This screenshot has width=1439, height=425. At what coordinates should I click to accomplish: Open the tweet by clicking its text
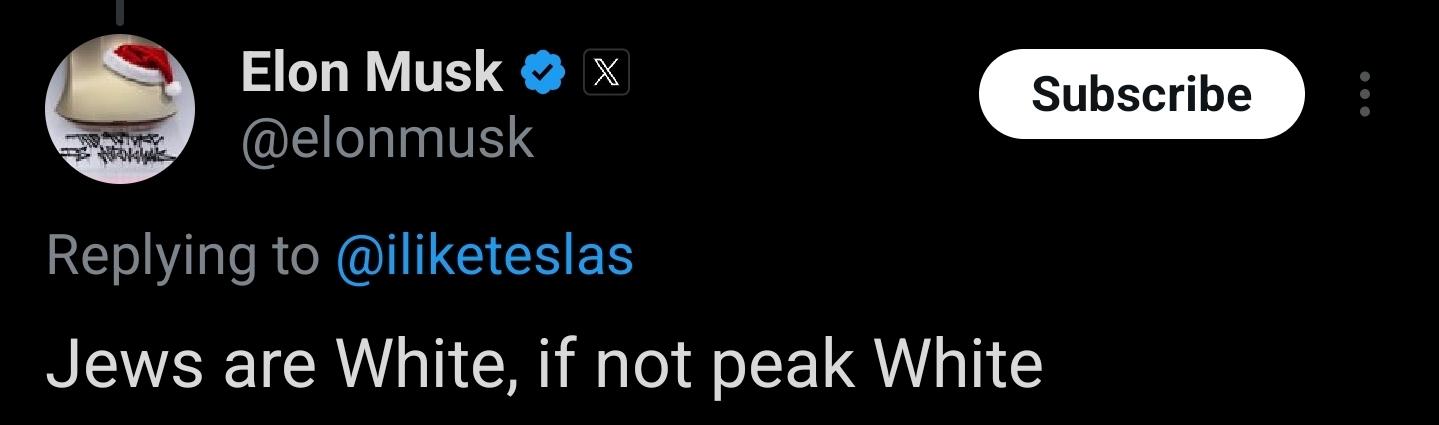pyautogui.click(x=544, y=365)
